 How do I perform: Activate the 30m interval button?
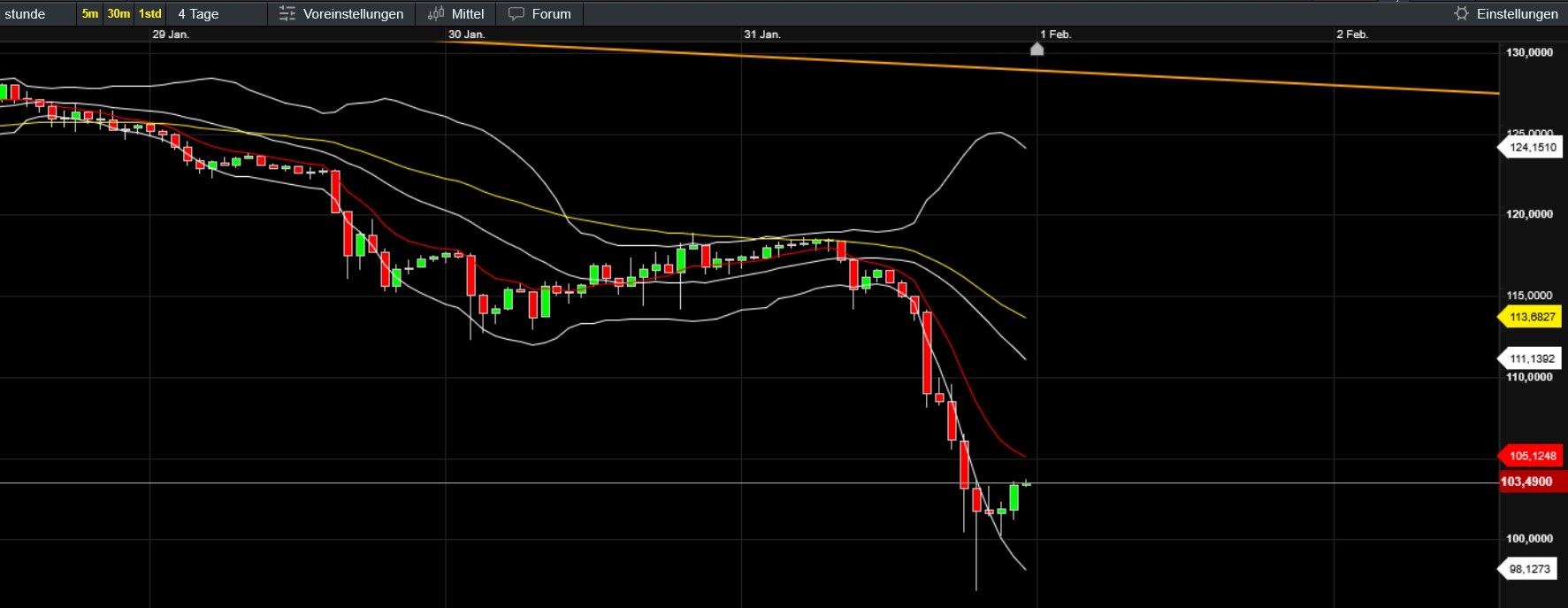pos(119,14)
